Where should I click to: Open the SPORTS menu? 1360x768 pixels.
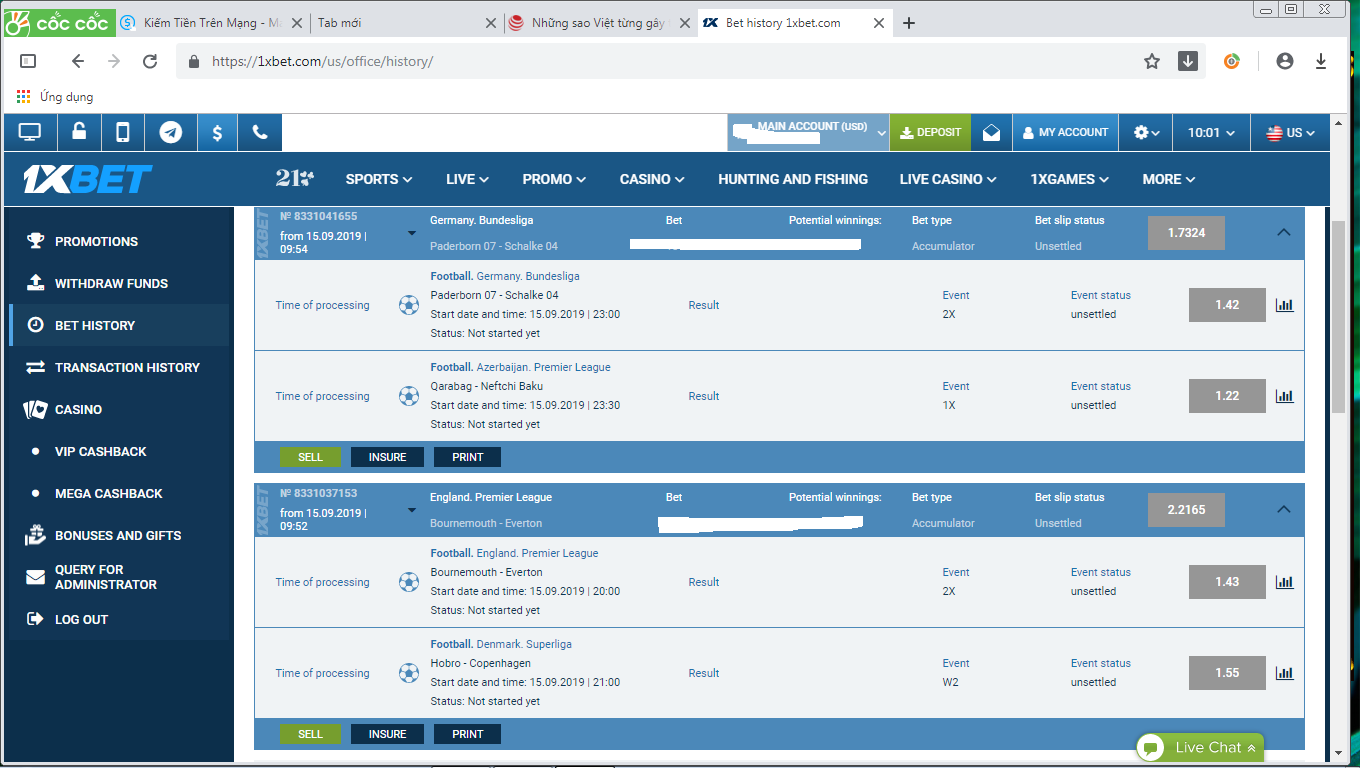click(379, 179)
